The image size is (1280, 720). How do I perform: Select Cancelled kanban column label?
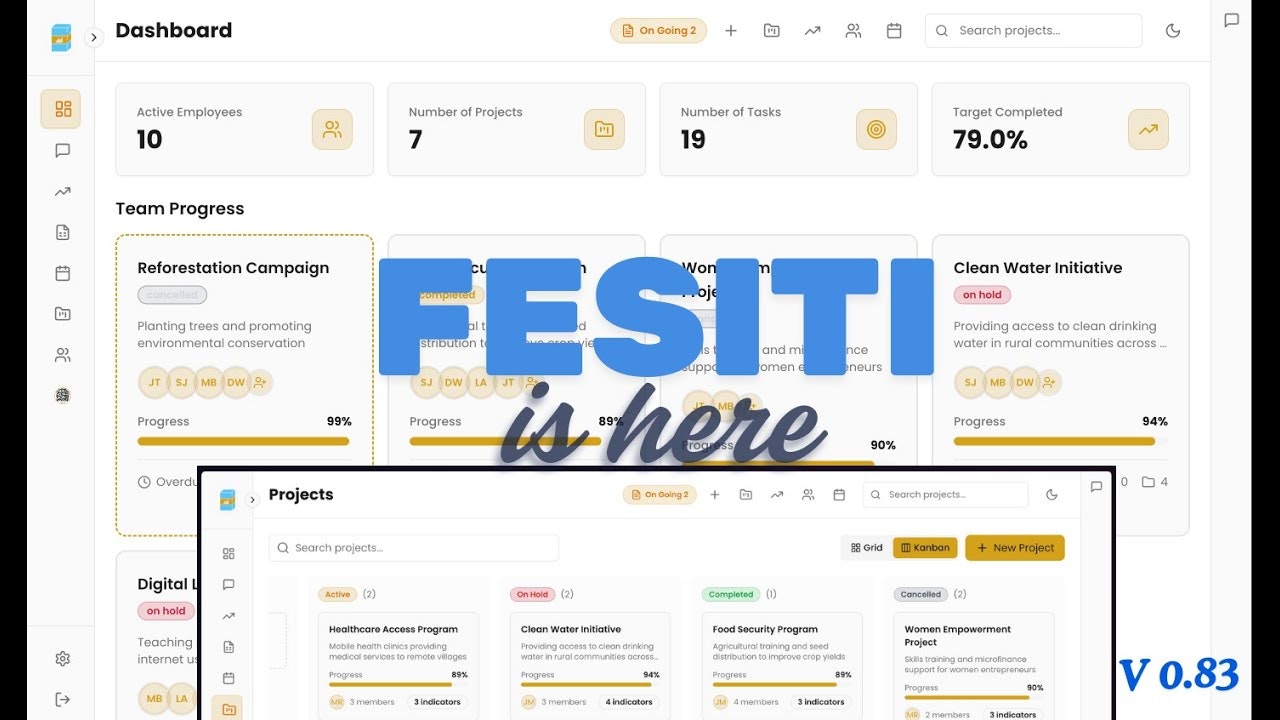pyautogui.click(x=921, y=594)
